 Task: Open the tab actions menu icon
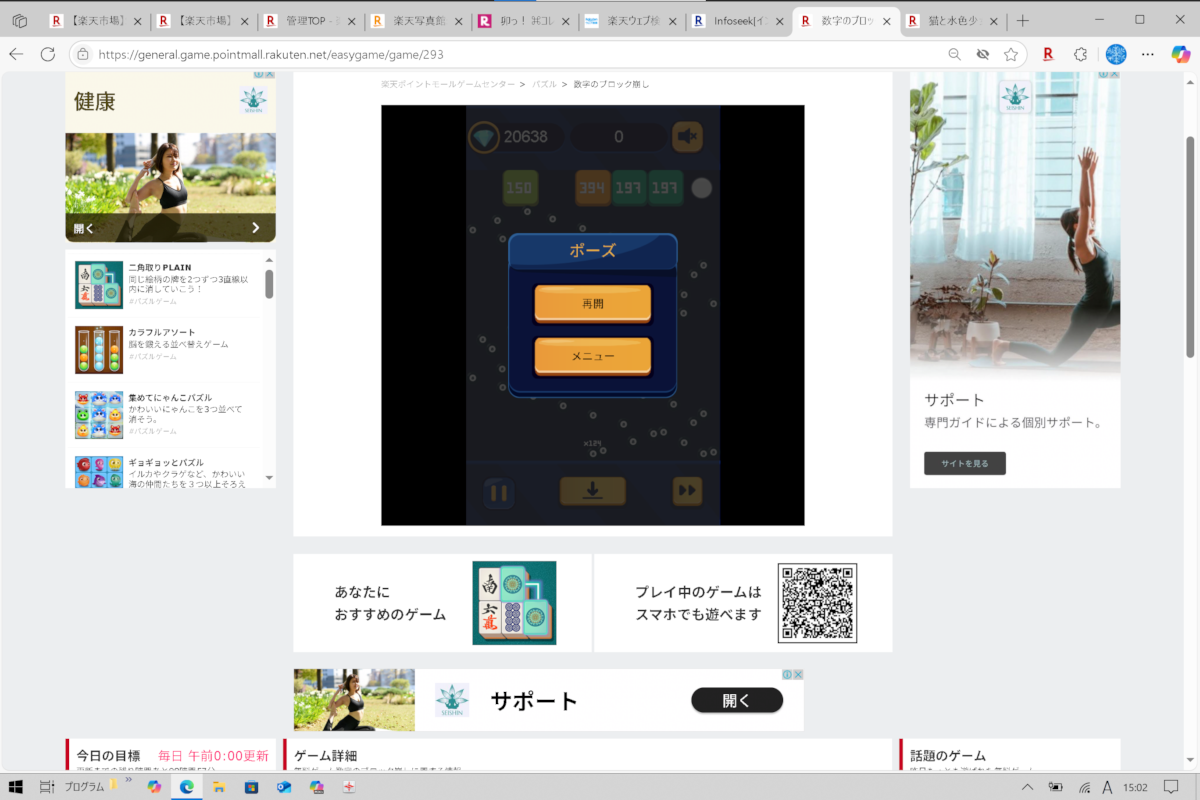(20, 20)
